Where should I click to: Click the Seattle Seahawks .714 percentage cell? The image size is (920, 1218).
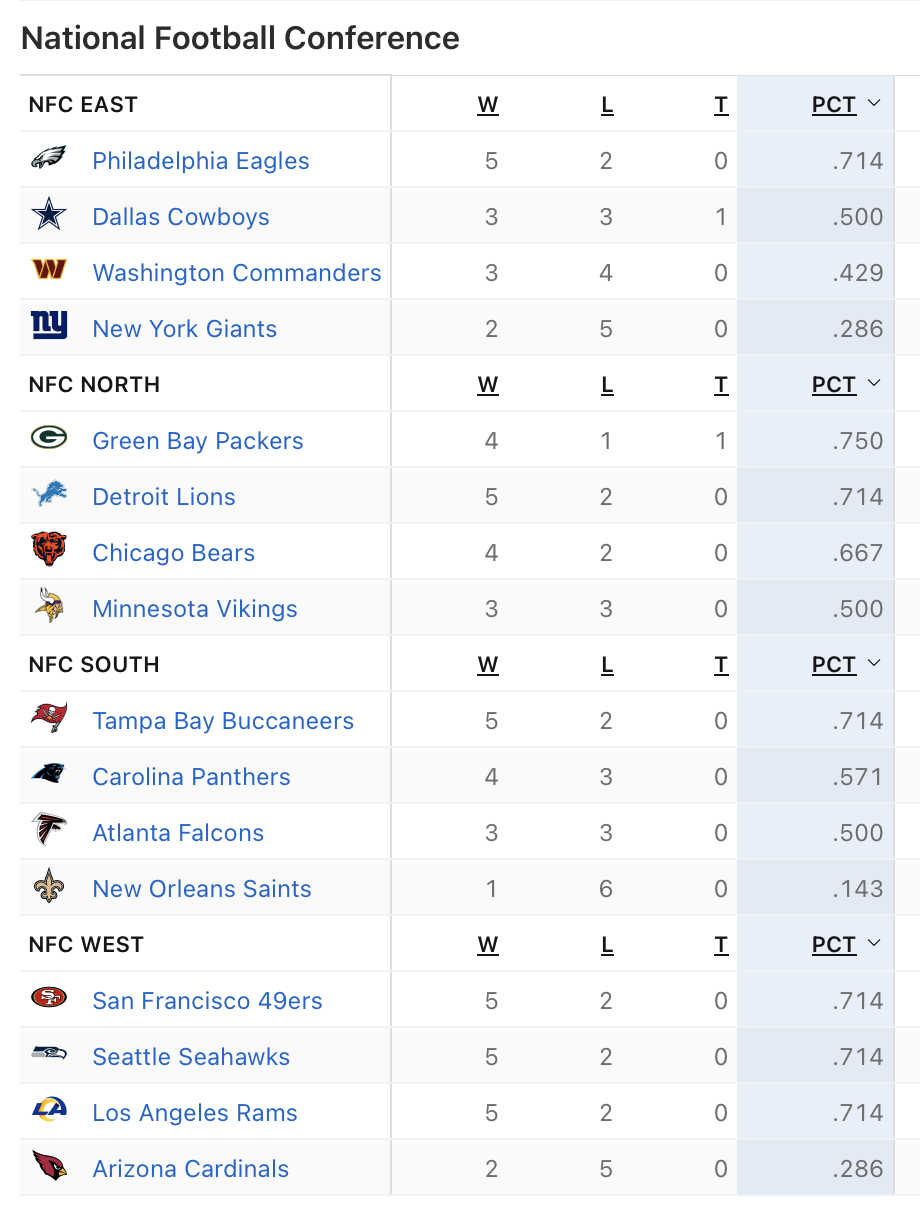(x=858, y=1057)
